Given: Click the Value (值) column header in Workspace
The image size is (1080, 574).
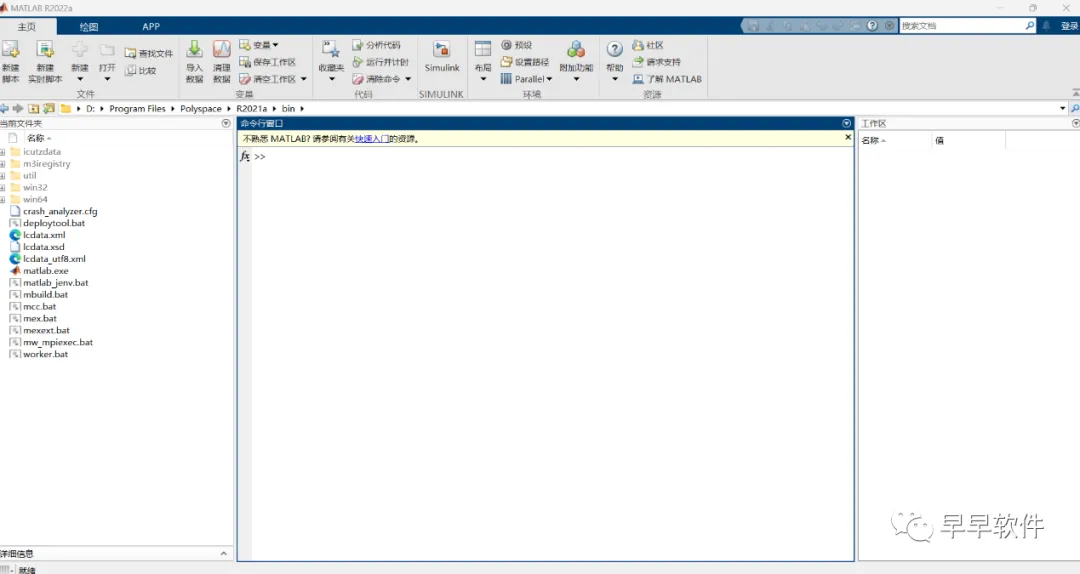Looking at the screenshot, I should click(939, 140).
